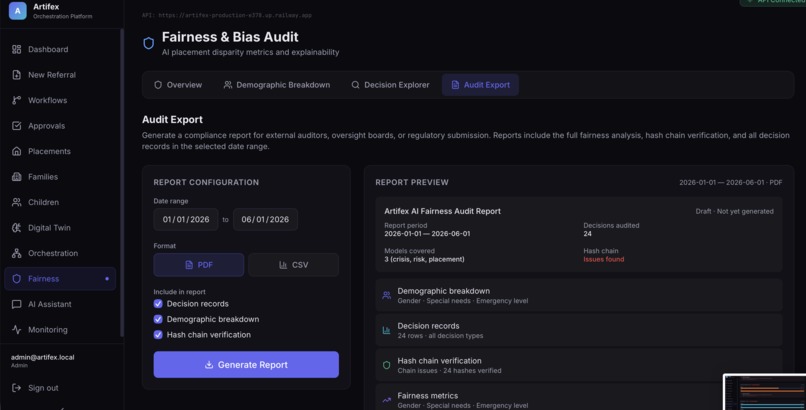Select PDF format option
Screen dimensions: 806x410
(x=198, y=265)
